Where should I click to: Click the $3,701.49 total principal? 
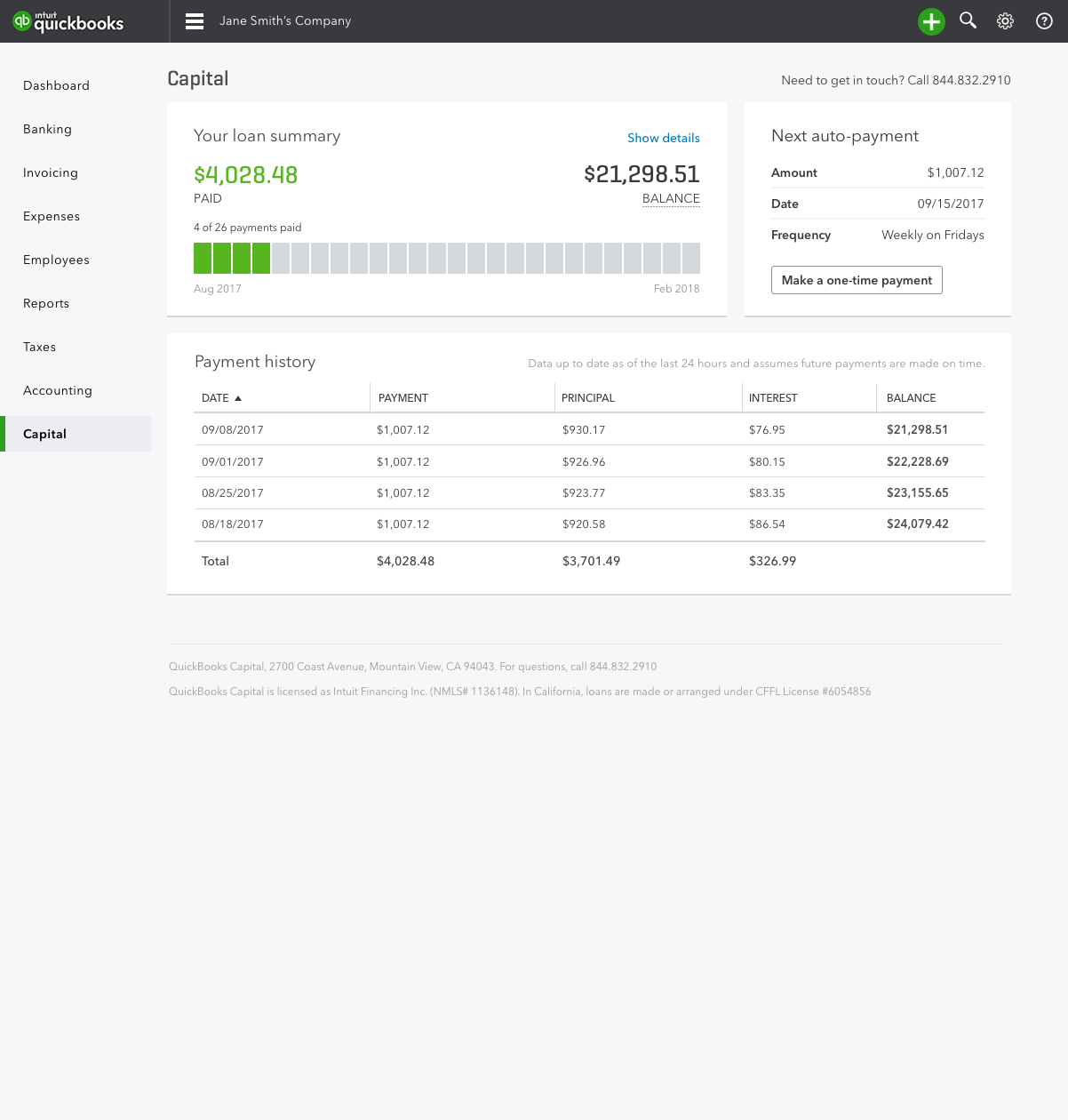591,561
